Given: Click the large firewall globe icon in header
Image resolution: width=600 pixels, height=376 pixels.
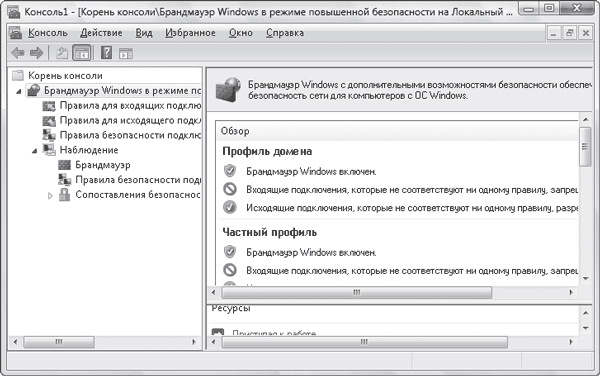Looking at the screenshot, I should (x=228, y=90).
